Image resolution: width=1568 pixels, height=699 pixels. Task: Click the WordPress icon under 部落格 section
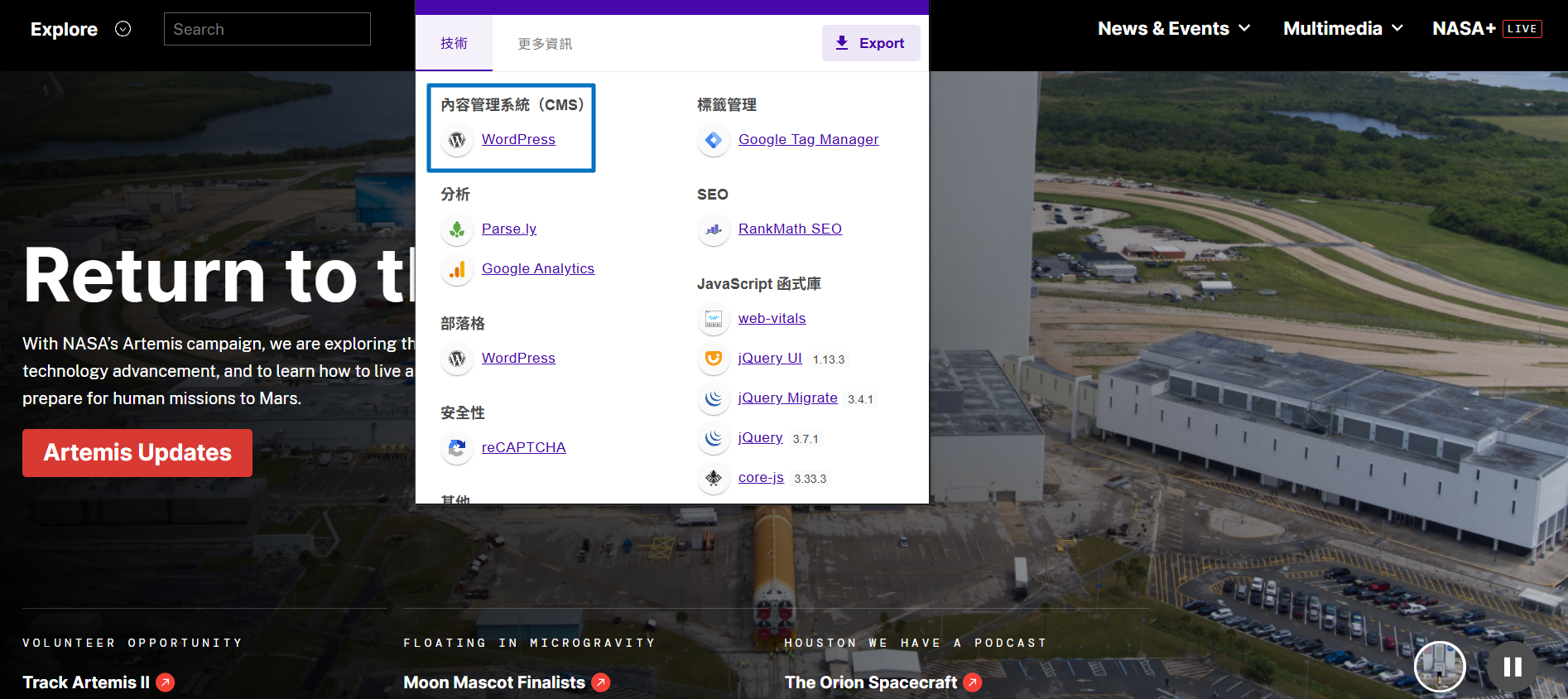(457, 359)
